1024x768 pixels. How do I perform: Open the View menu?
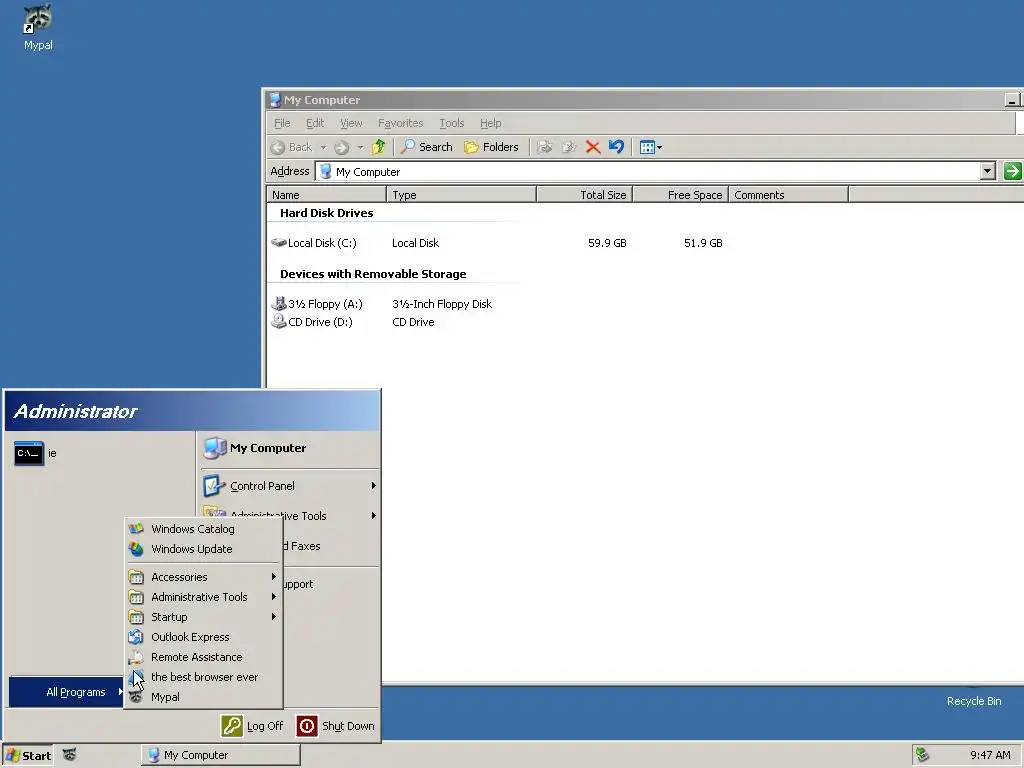click(x=351, y=123)
